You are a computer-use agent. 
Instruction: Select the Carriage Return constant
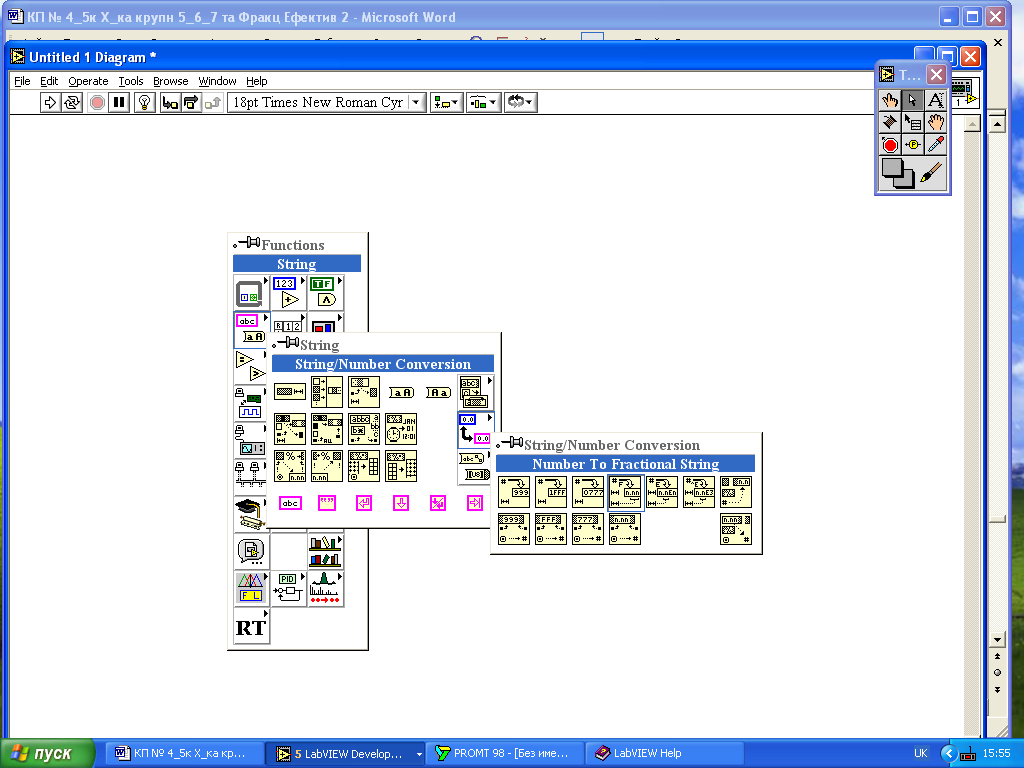point(364,503)
